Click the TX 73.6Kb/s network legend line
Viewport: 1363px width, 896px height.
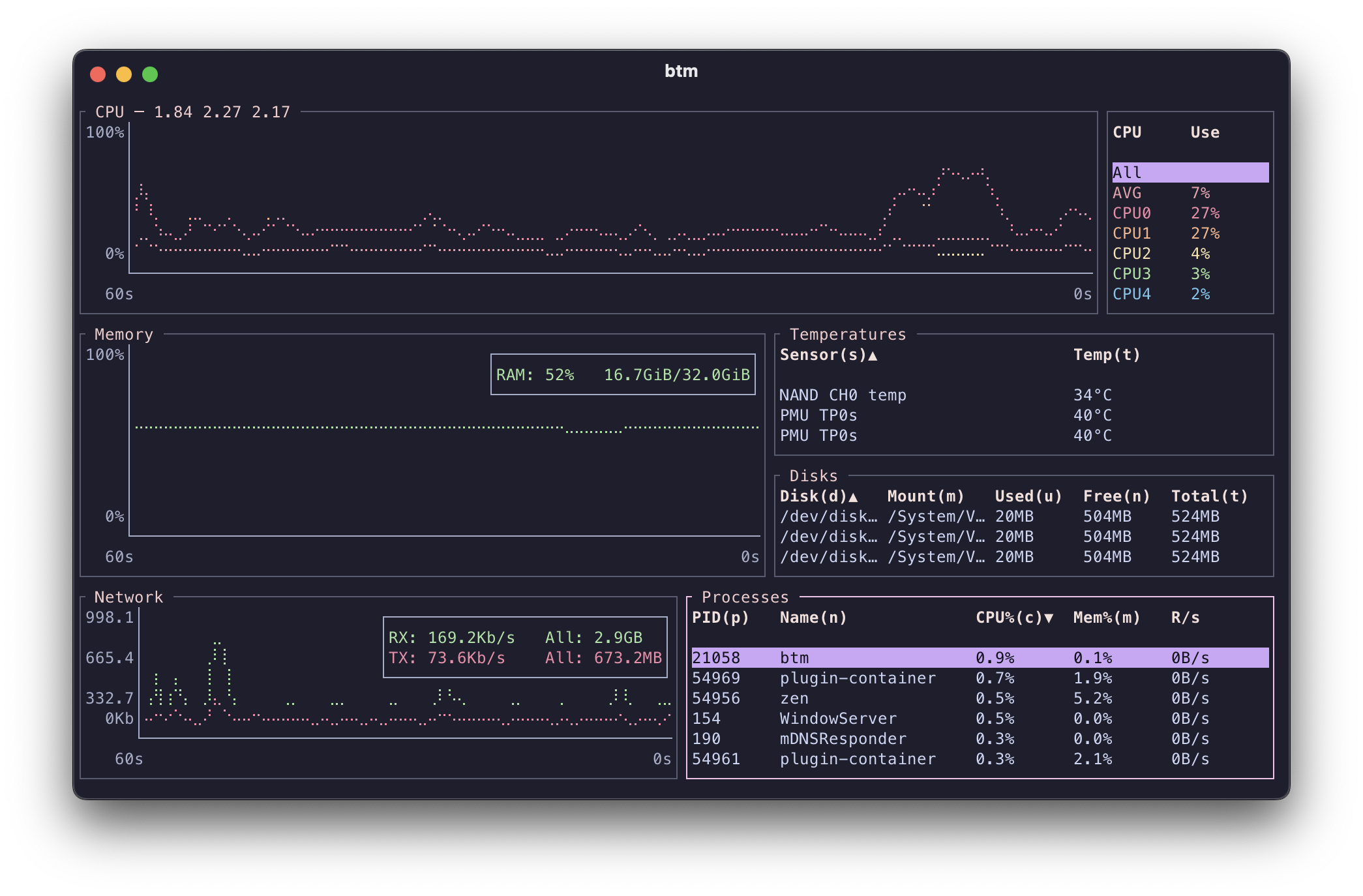click(525, 658)
